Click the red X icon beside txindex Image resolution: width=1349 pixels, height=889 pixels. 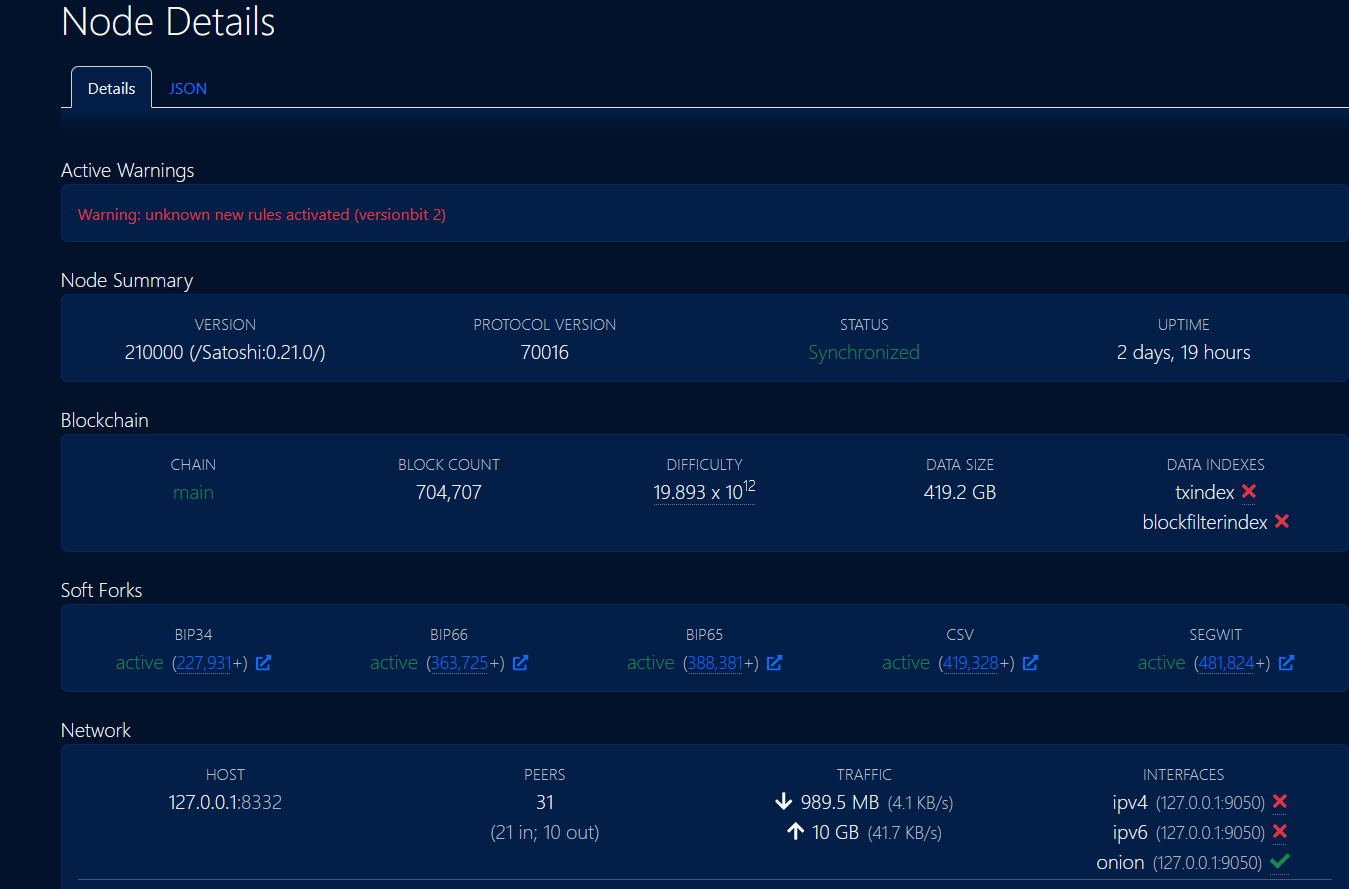(1248, 492)
